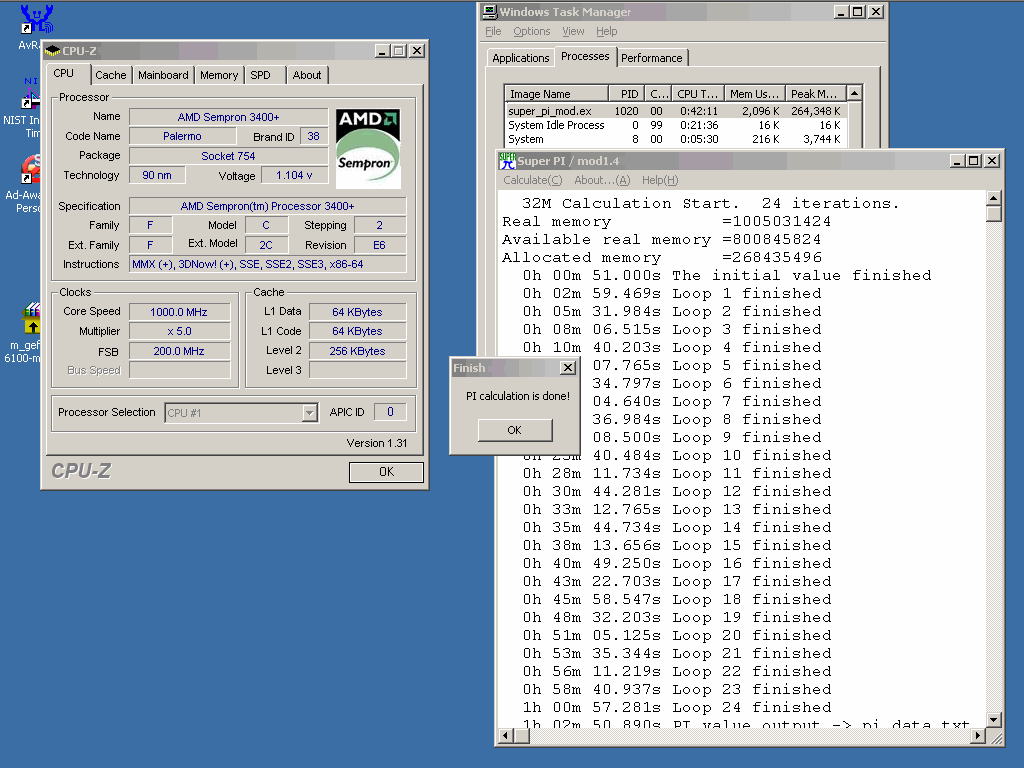Click the Super PI title bar icon
This screenshot has height=768, width=1024.
[x=507, y=161]
